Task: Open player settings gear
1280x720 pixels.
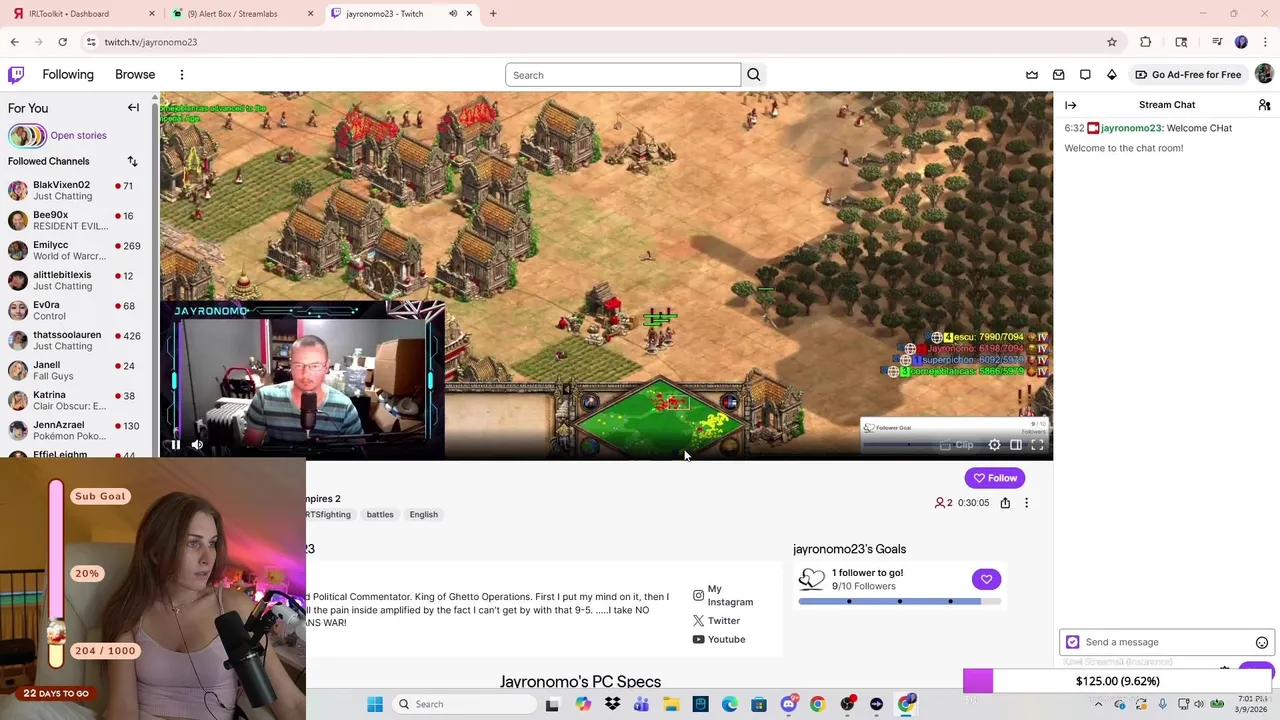Action: point(994,445)
